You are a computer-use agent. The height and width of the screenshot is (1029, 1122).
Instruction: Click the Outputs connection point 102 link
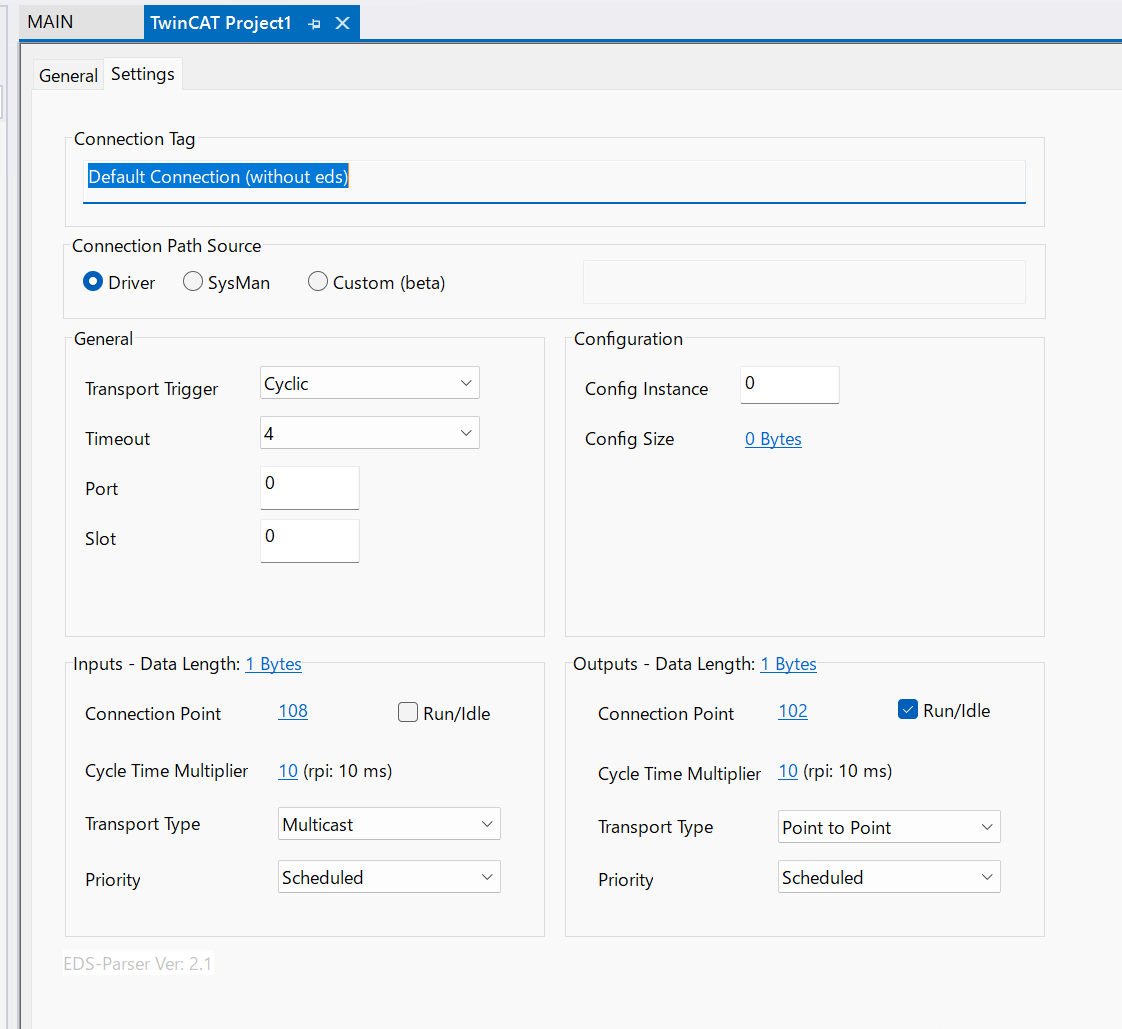[x=793, y=712]
